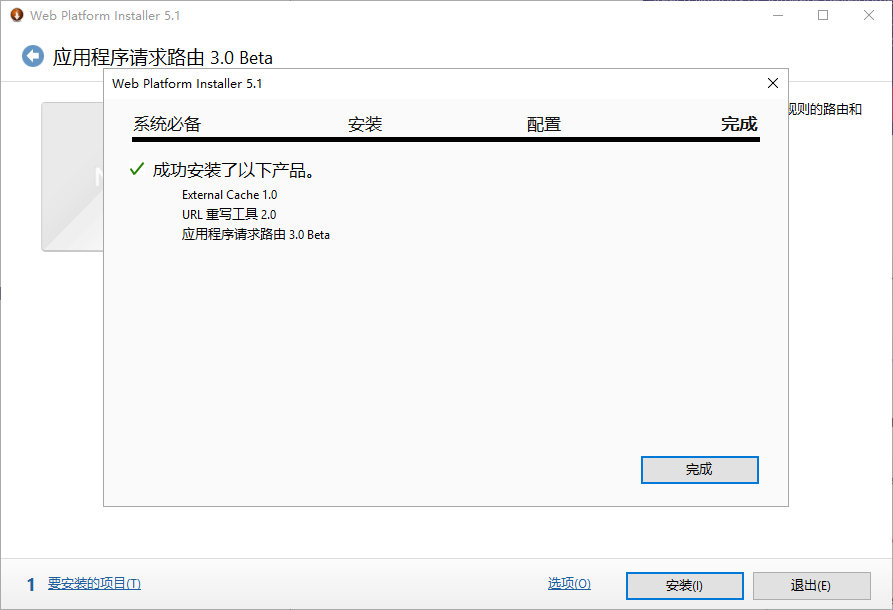
Task: Click the items-to-install count 1
Action: (31, 584)
